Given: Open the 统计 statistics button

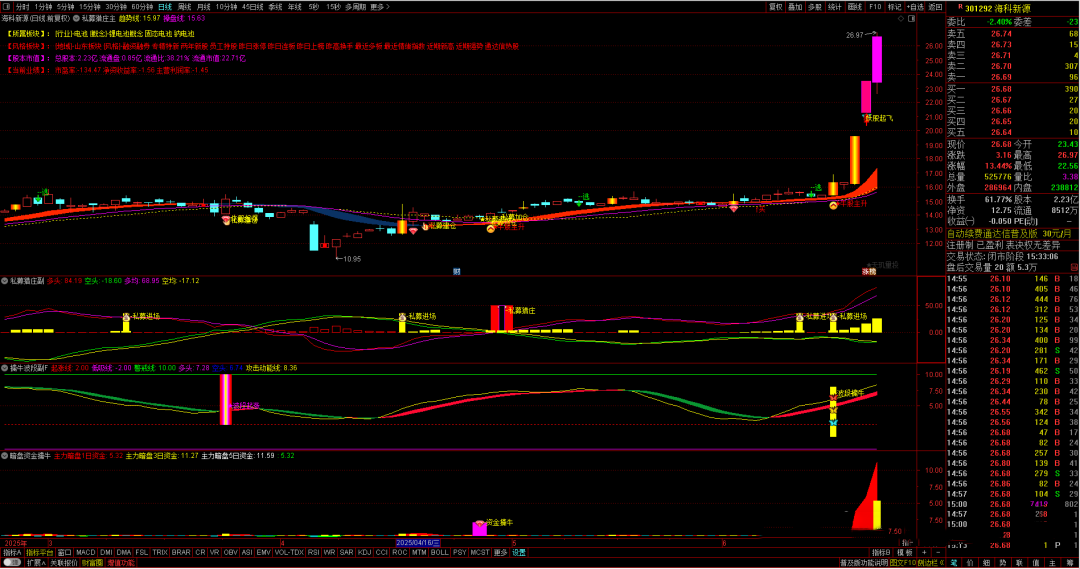Looking at the screenshot, I should coord(834,6).
